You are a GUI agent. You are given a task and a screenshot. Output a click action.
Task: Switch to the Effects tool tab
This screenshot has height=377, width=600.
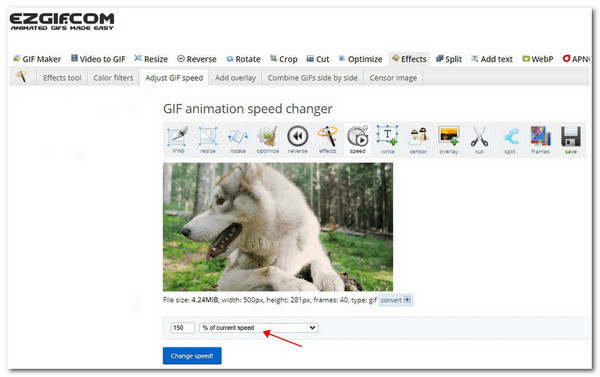click(x=62, y=78)
